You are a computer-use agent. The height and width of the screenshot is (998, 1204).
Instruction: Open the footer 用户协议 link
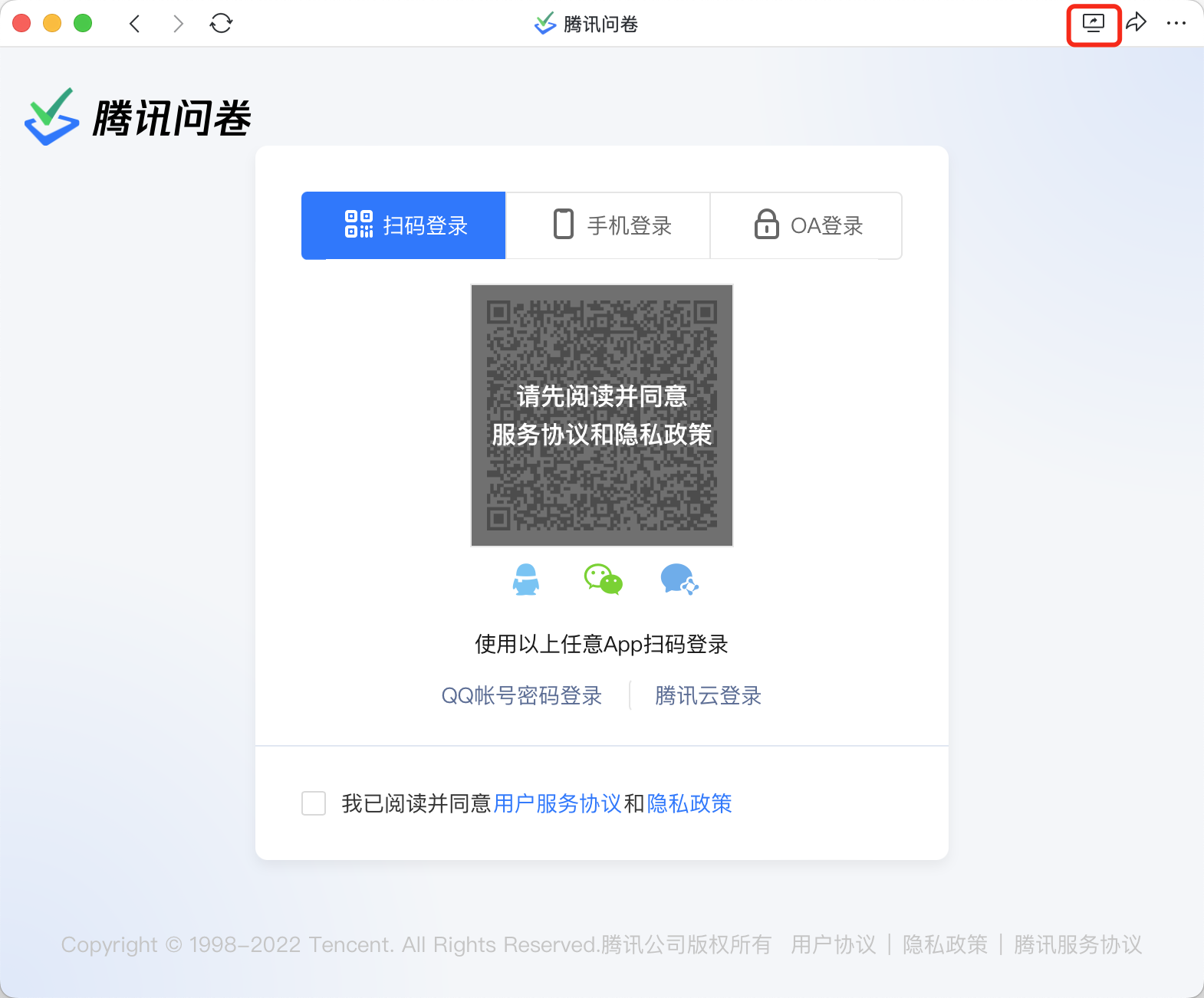click(x=834, y=944)
